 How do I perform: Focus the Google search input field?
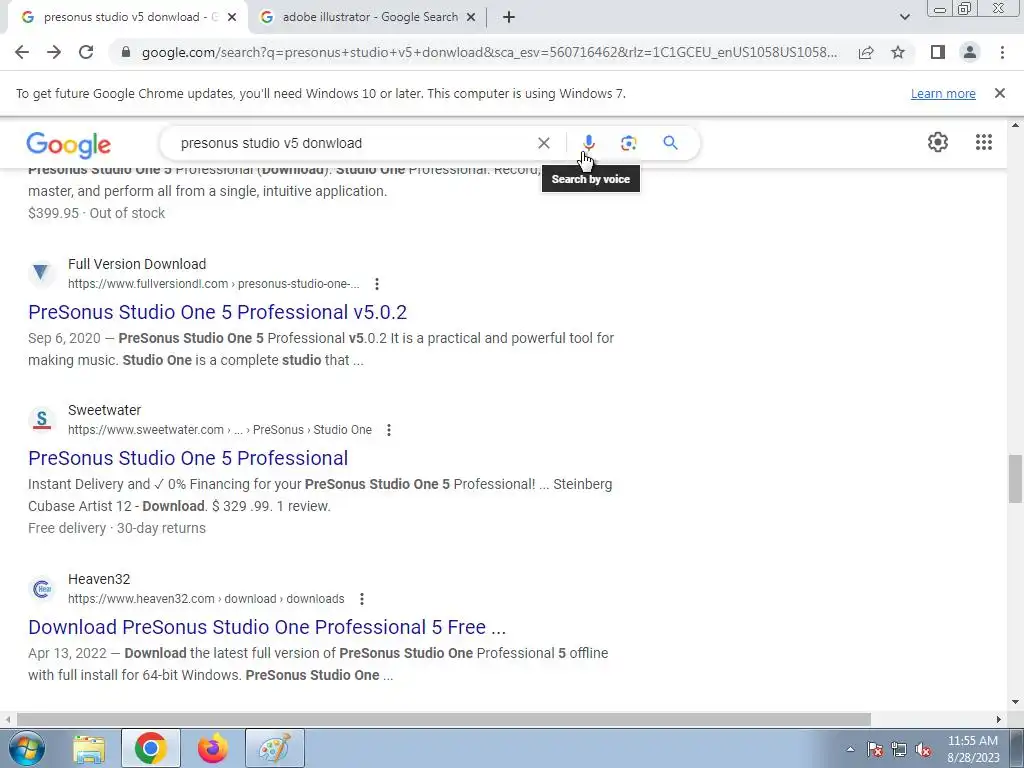tap(353, 143)
